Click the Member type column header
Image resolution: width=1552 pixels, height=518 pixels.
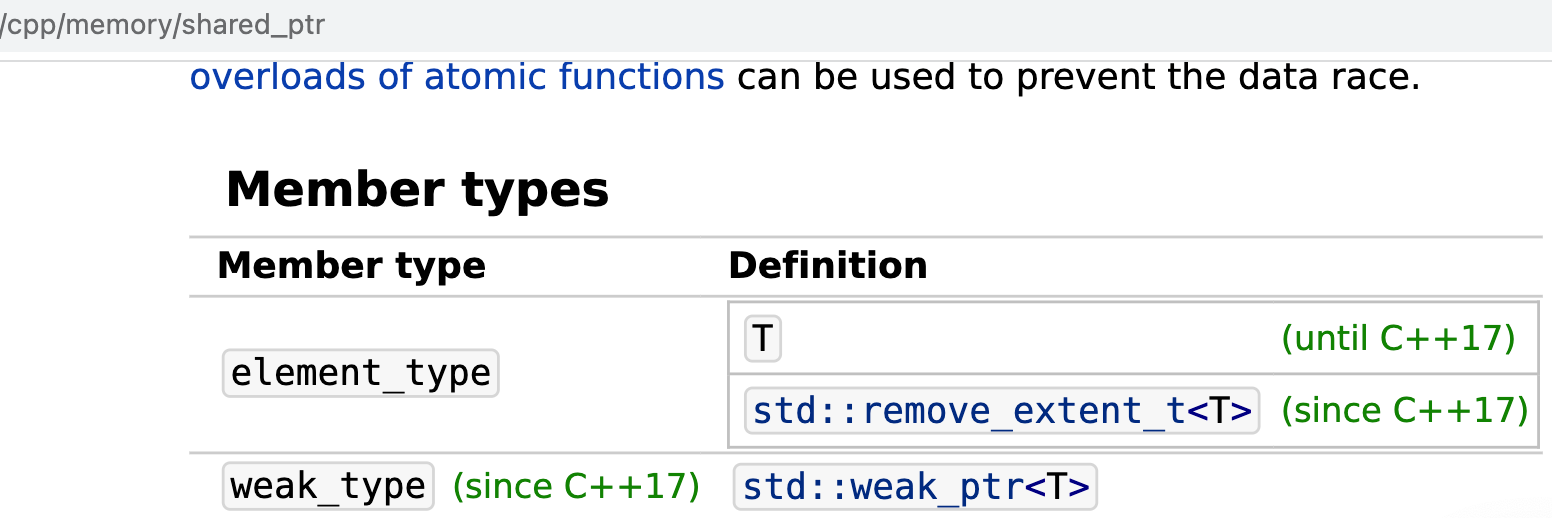(351, 266)
